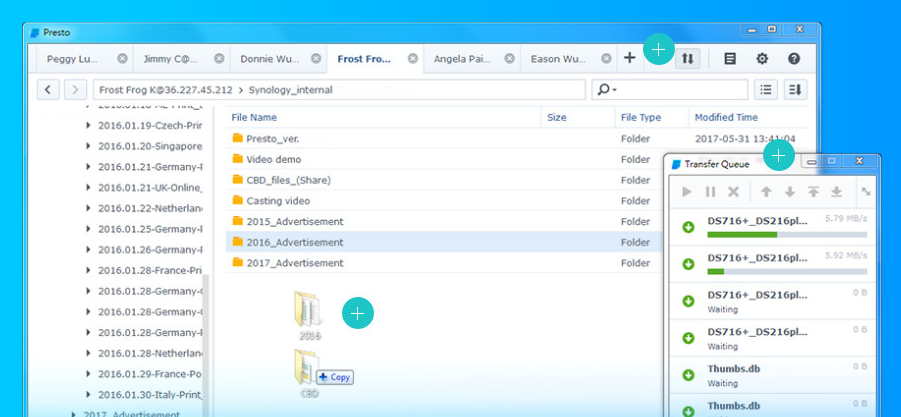901x417 pixels.
Task: Expand the 2016.01.29-France-Po tree node
Action: (88, 374)
